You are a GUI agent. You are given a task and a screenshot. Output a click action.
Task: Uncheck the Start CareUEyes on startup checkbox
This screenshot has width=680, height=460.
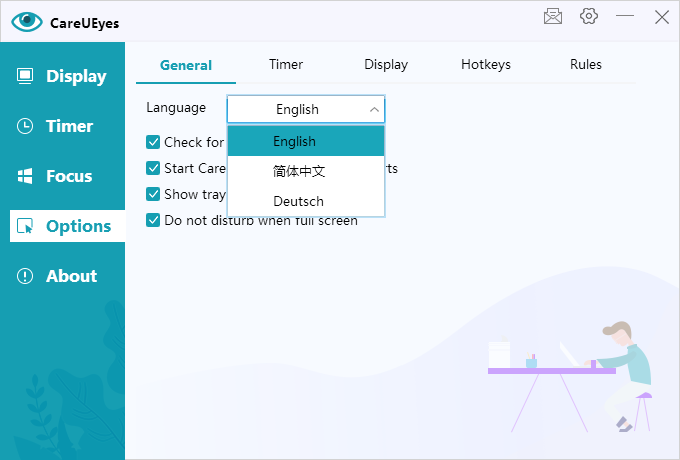coord(153,168)
